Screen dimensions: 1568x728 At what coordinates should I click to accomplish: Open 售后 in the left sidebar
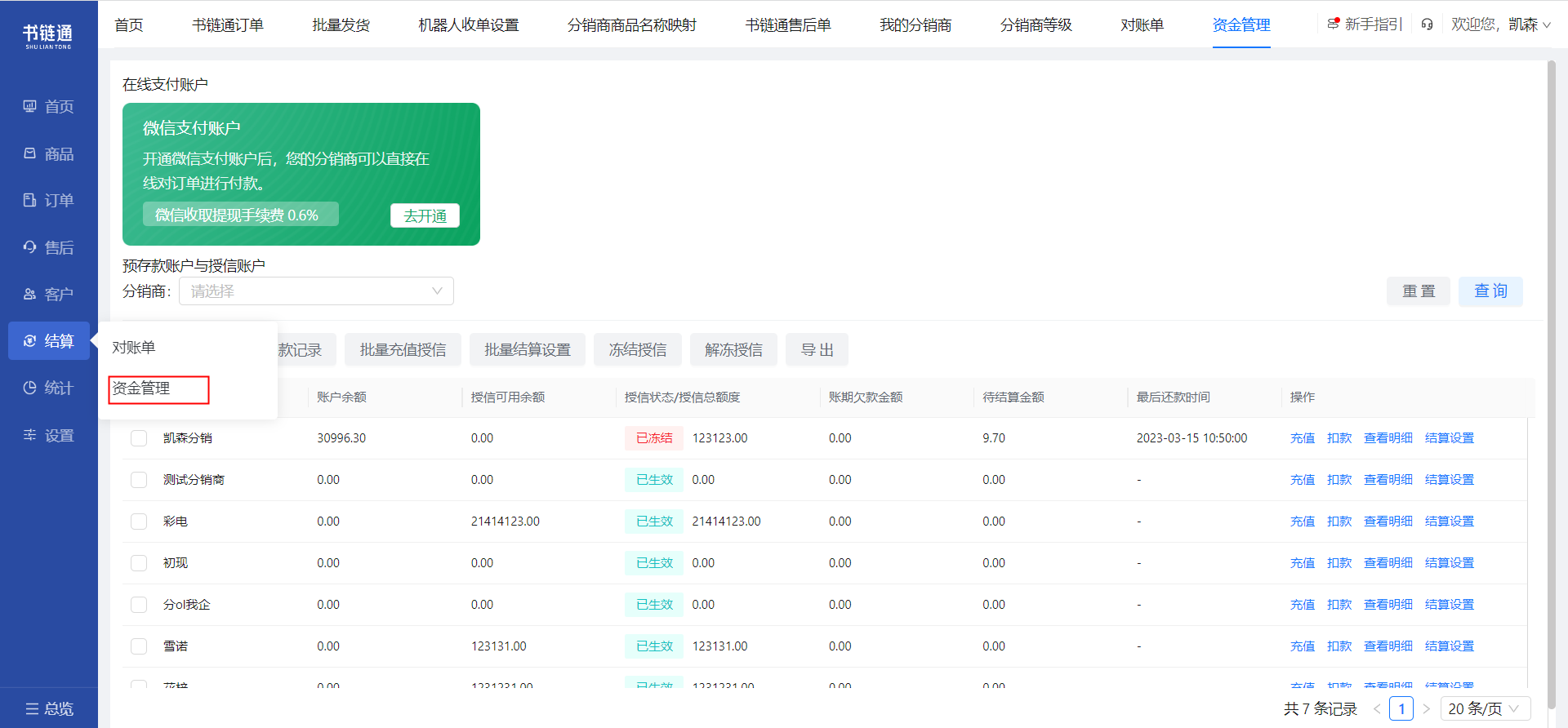[49, 248]
